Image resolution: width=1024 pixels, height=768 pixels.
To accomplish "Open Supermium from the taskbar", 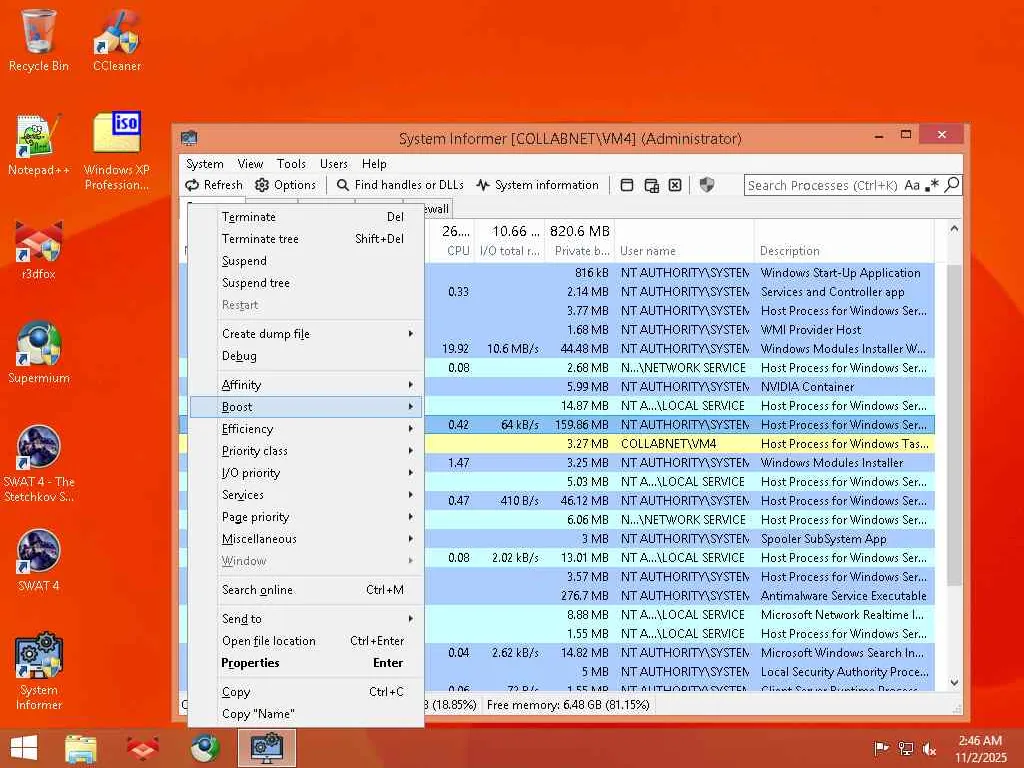I will point(205,748).
